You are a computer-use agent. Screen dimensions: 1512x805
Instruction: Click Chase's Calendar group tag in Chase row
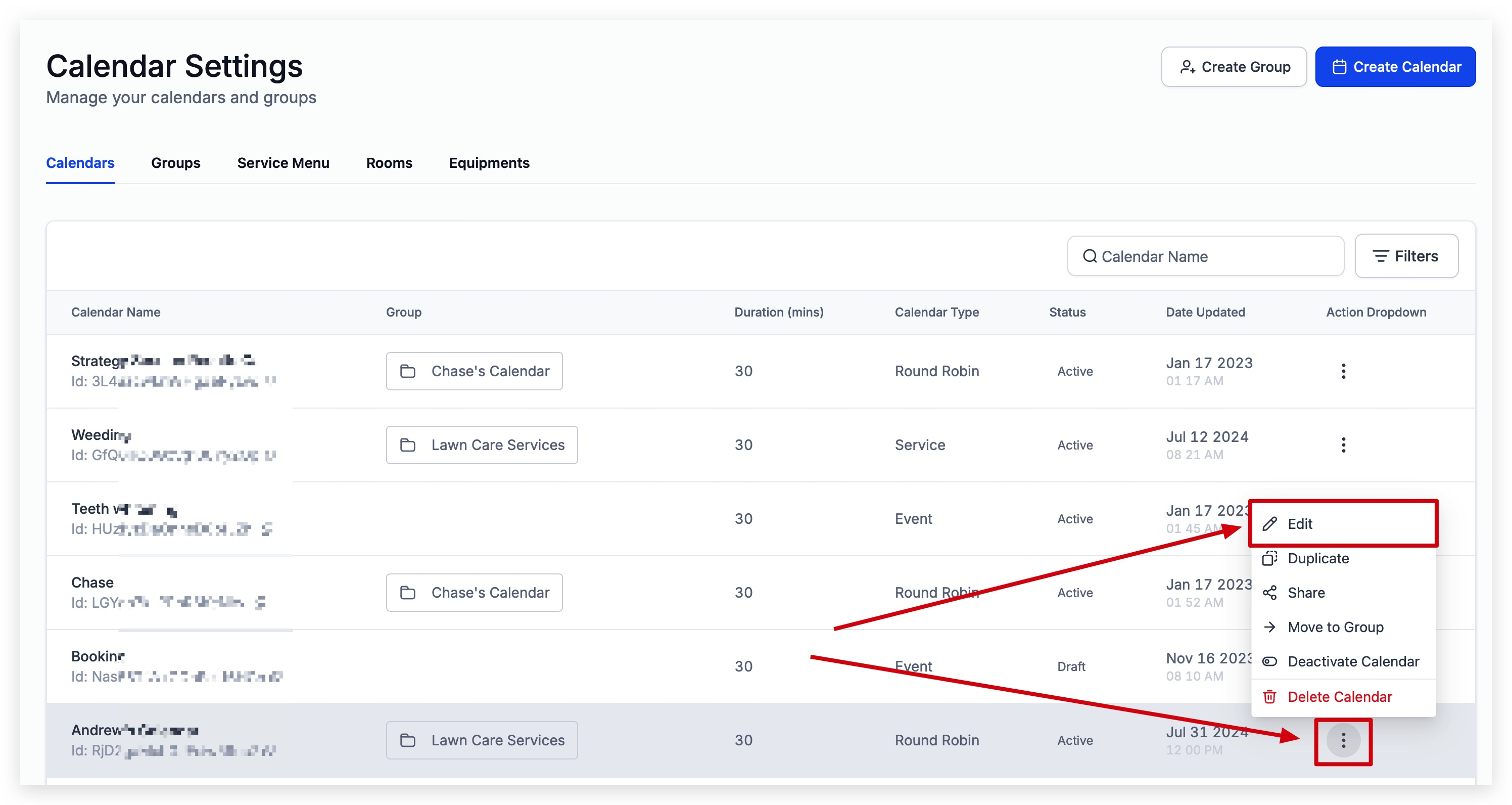coord(474,593)
